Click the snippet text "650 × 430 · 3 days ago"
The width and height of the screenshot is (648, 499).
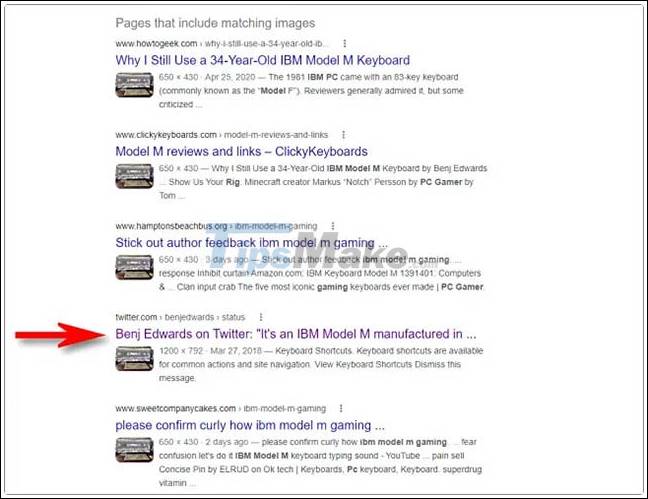(204, 260)
